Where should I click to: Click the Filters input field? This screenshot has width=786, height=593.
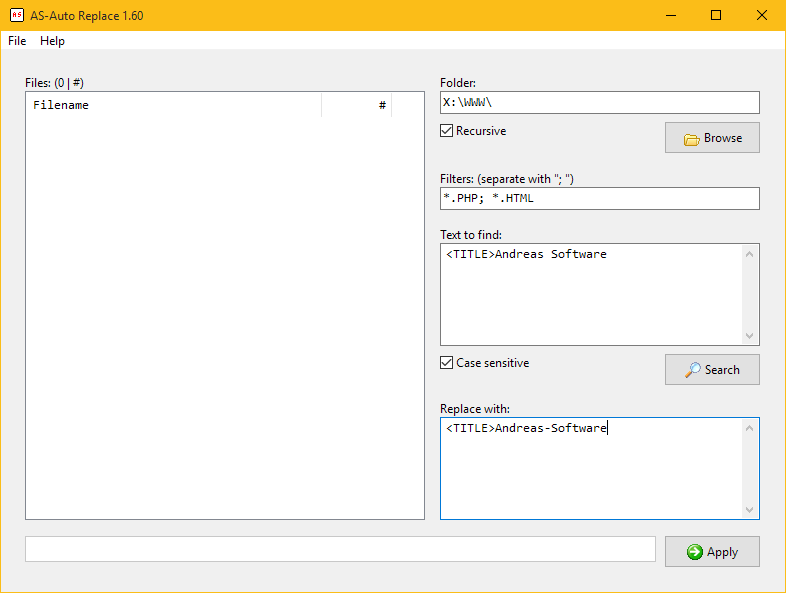point(600,199)
